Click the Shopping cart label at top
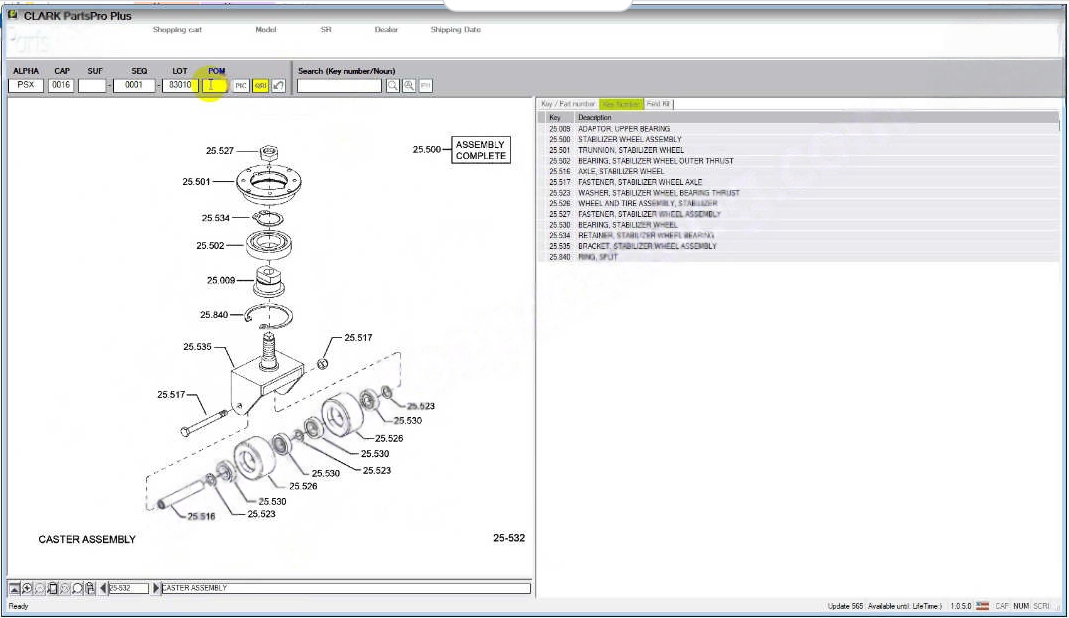Viewport: 1069px width, 618px height. (x=177, y=30)
